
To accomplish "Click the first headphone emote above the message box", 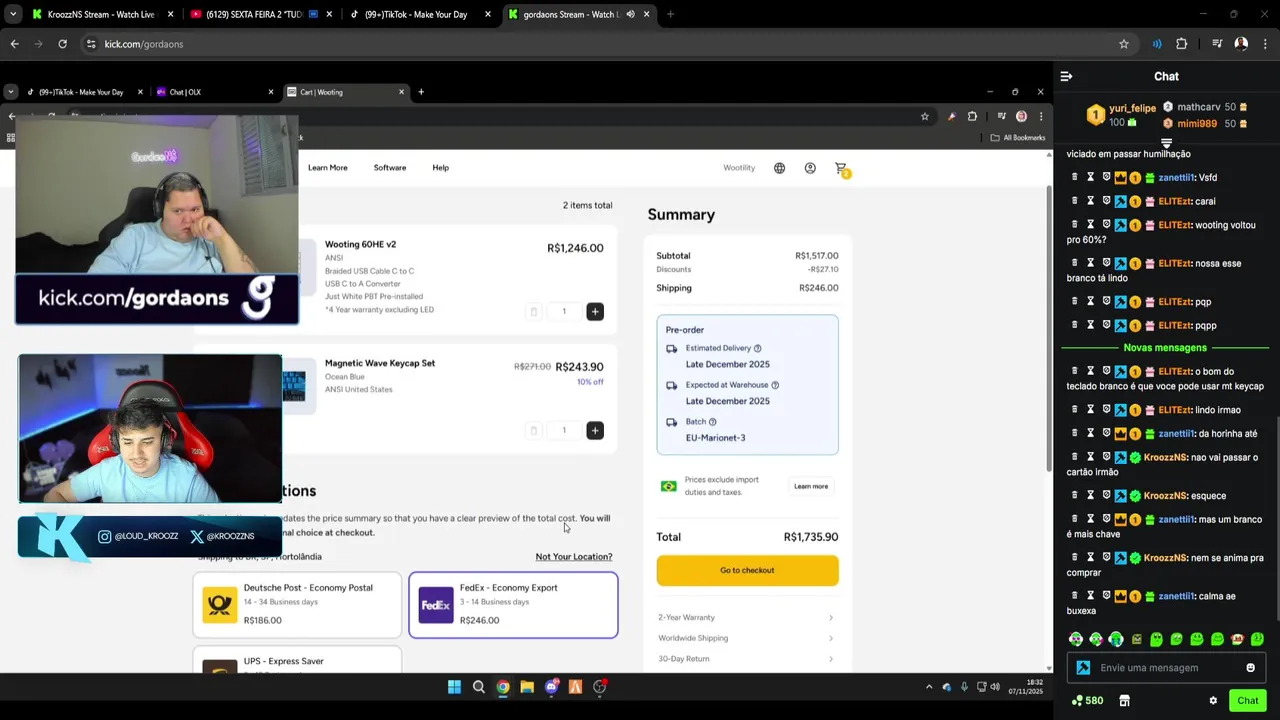I will pos(1076,639).
